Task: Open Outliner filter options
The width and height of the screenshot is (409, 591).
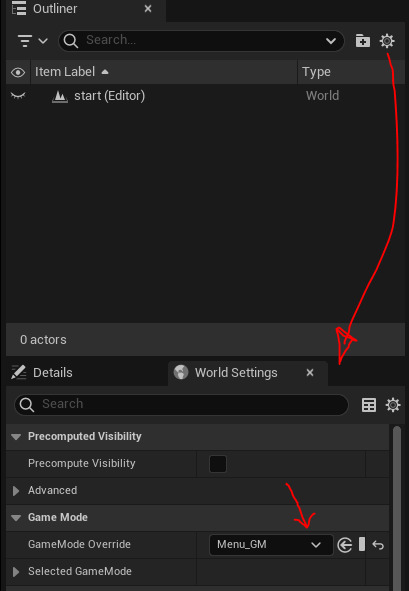Action: click(32, 40)
